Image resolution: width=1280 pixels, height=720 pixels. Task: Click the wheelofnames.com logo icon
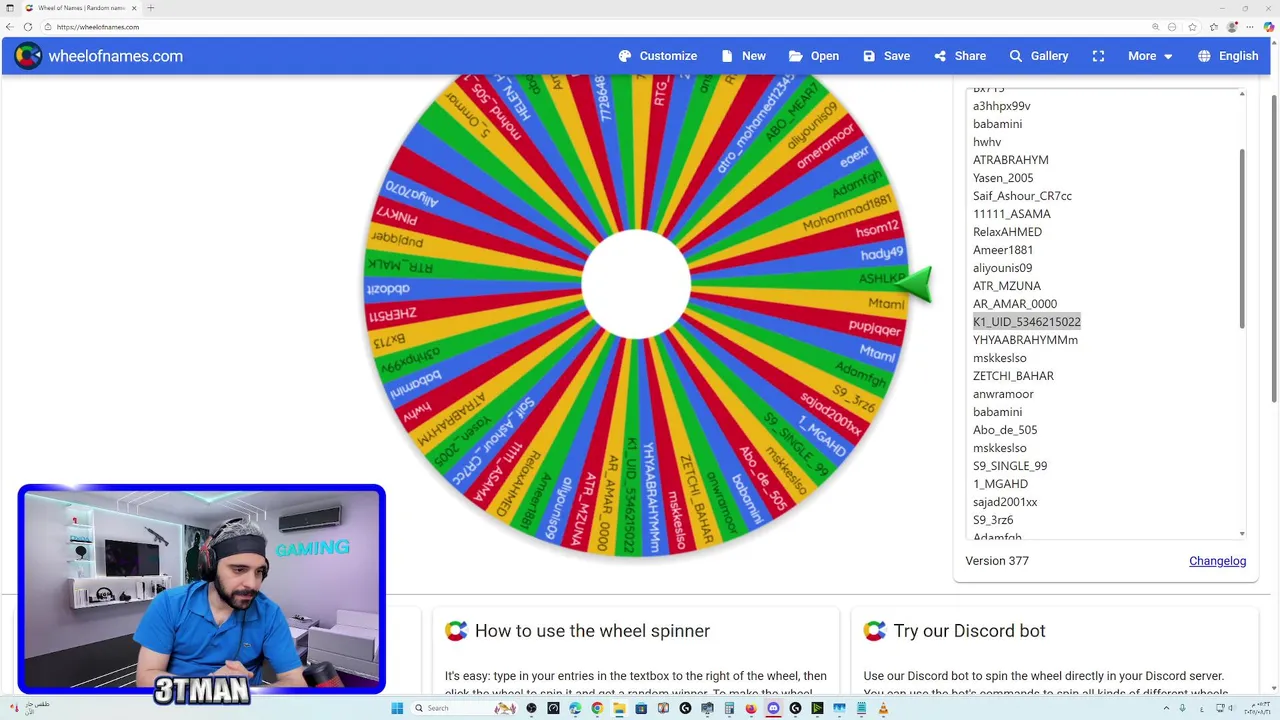(28, 56)
